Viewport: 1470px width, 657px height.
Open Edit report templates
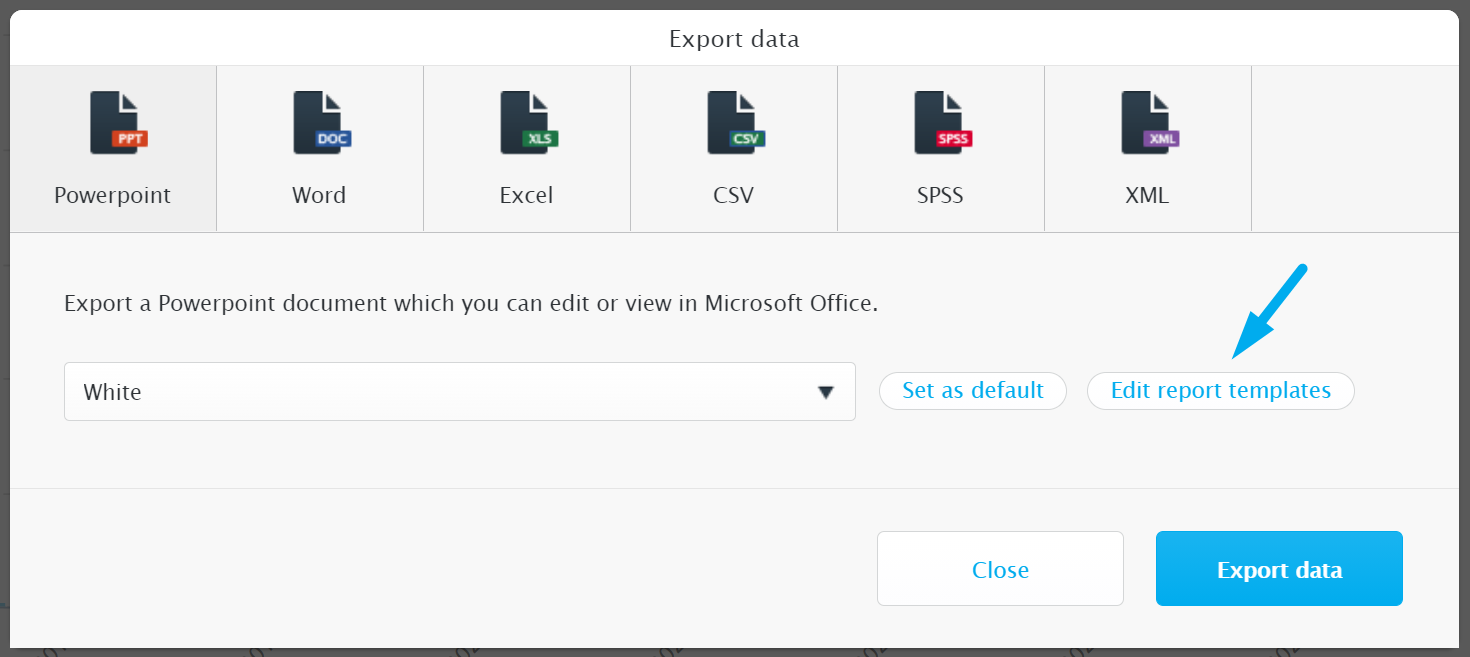point(1221,391)
